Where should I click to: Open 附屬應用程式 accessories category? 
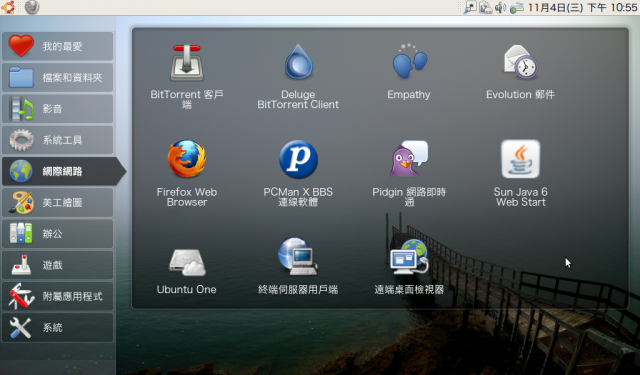[58, 296]
